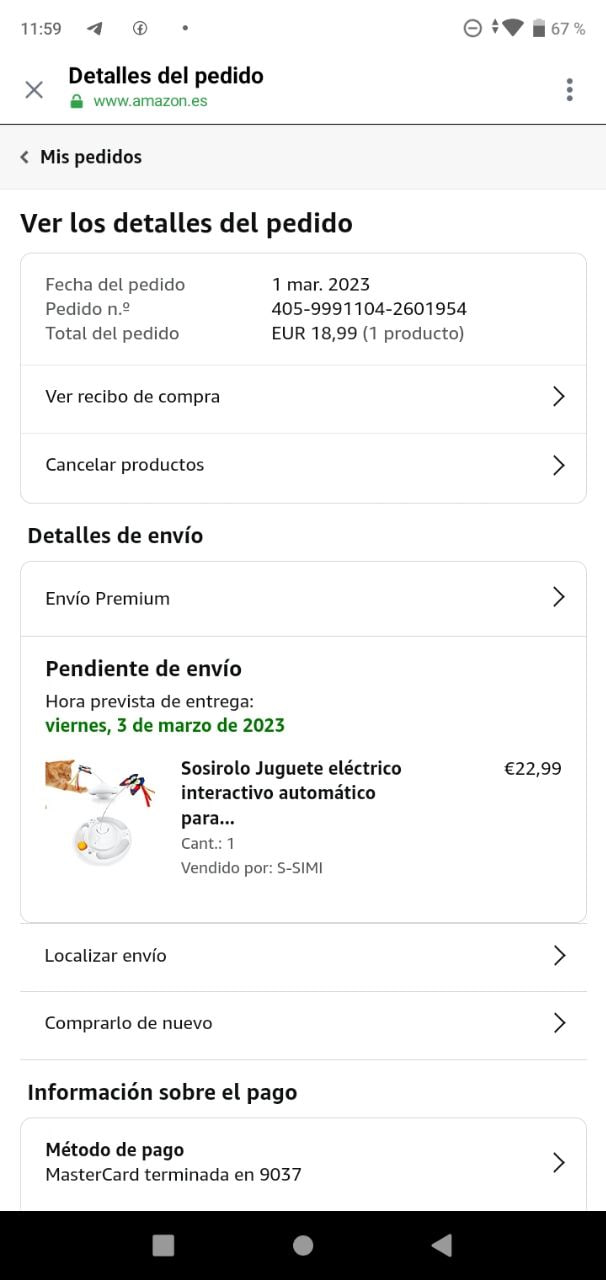Click chevron next to Localizar envío
The height and width of the screenshot is (1280, 606).
pyautogui.click(x=559, y=956)
